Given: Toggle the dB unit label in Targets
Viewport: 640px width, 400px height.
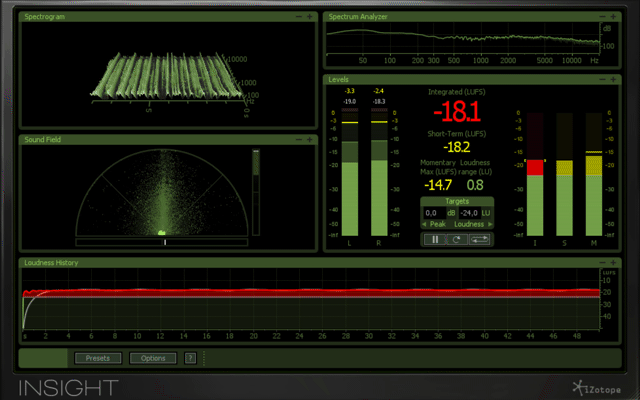Looking at the screenshot, I should [450, 212].
